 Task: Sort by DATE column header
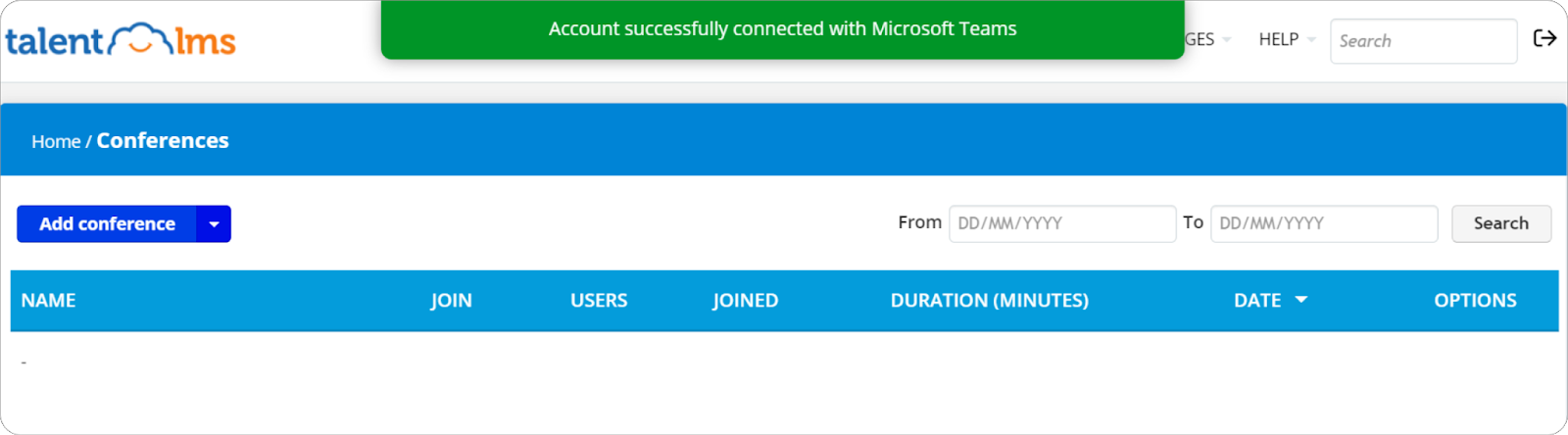tap(1257, 301)
